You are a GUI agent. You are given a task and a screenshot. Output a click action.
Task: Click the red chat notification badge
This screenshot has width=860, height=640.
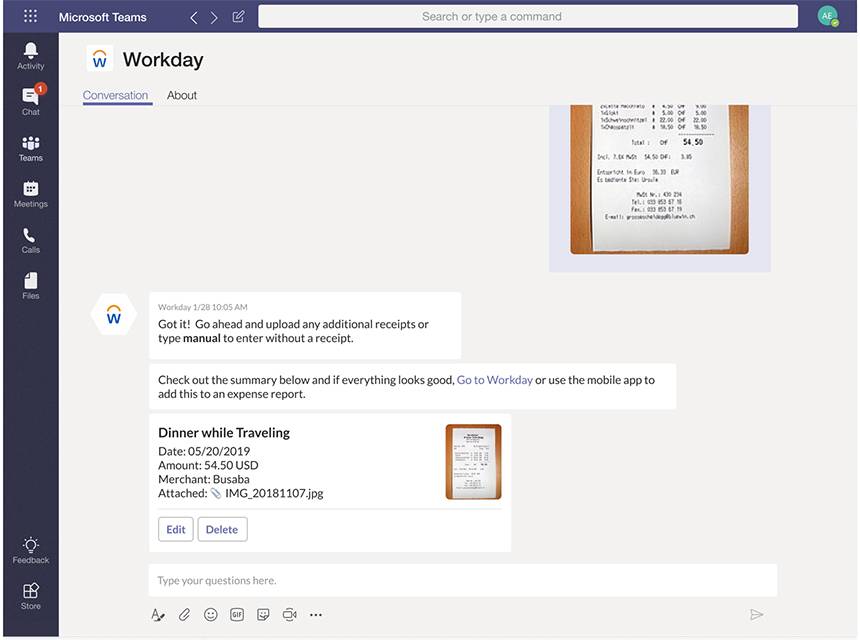tap(41, 88)
